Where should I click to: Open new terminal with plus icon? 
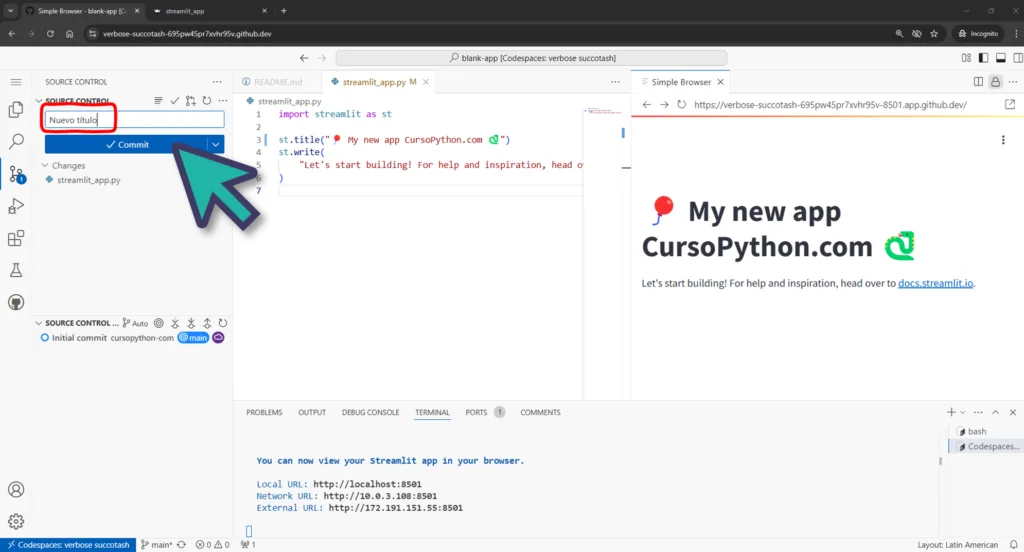click(951, 412)
